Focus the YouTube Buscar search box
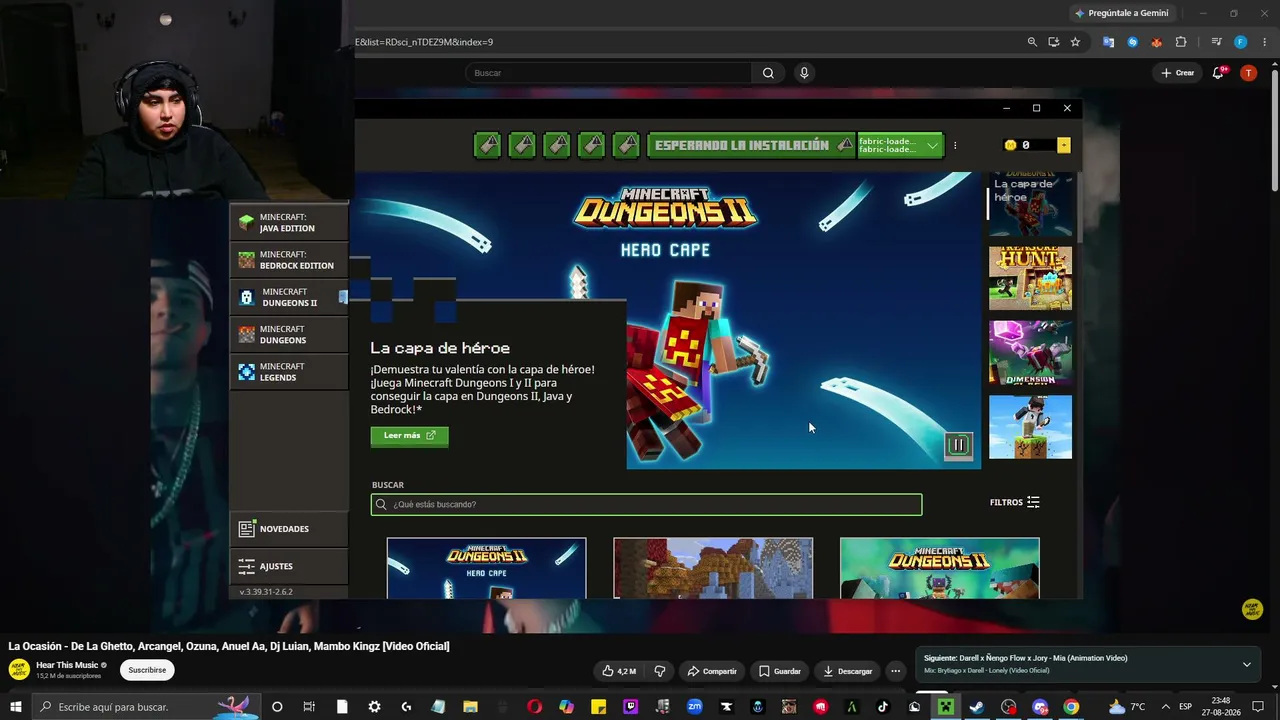The image size is (1280, 720). [x=608, y=73]
